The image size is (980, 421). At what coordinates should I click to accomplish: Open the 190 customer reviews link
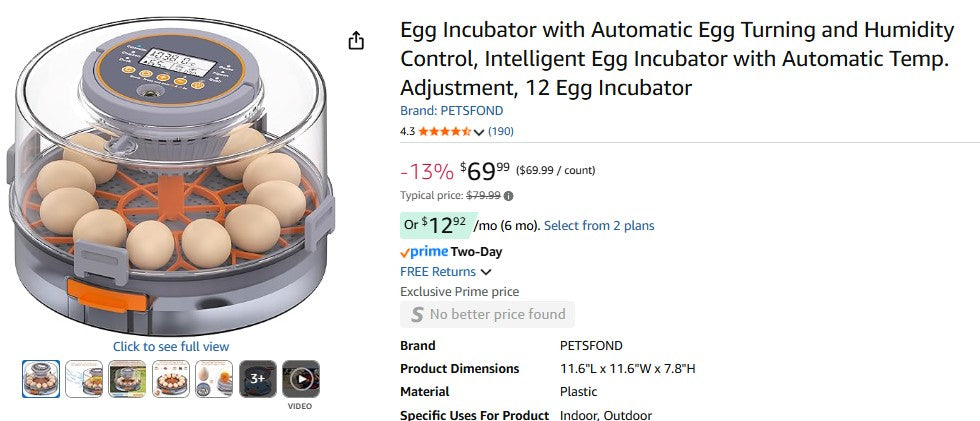tap(501, 131)
